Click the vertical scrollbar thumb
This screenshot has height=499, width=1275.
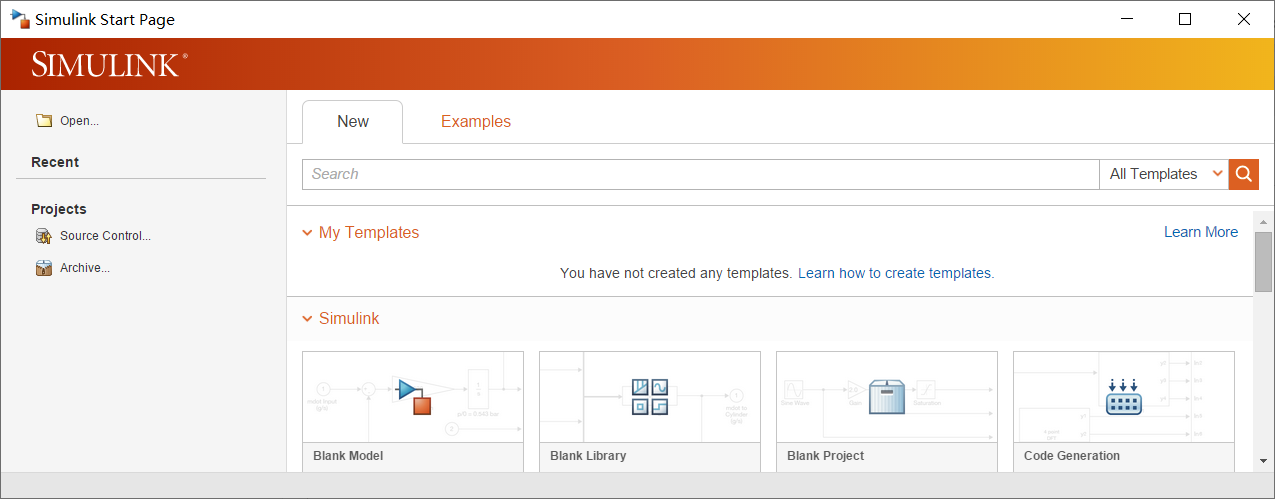coord(1263,262)
